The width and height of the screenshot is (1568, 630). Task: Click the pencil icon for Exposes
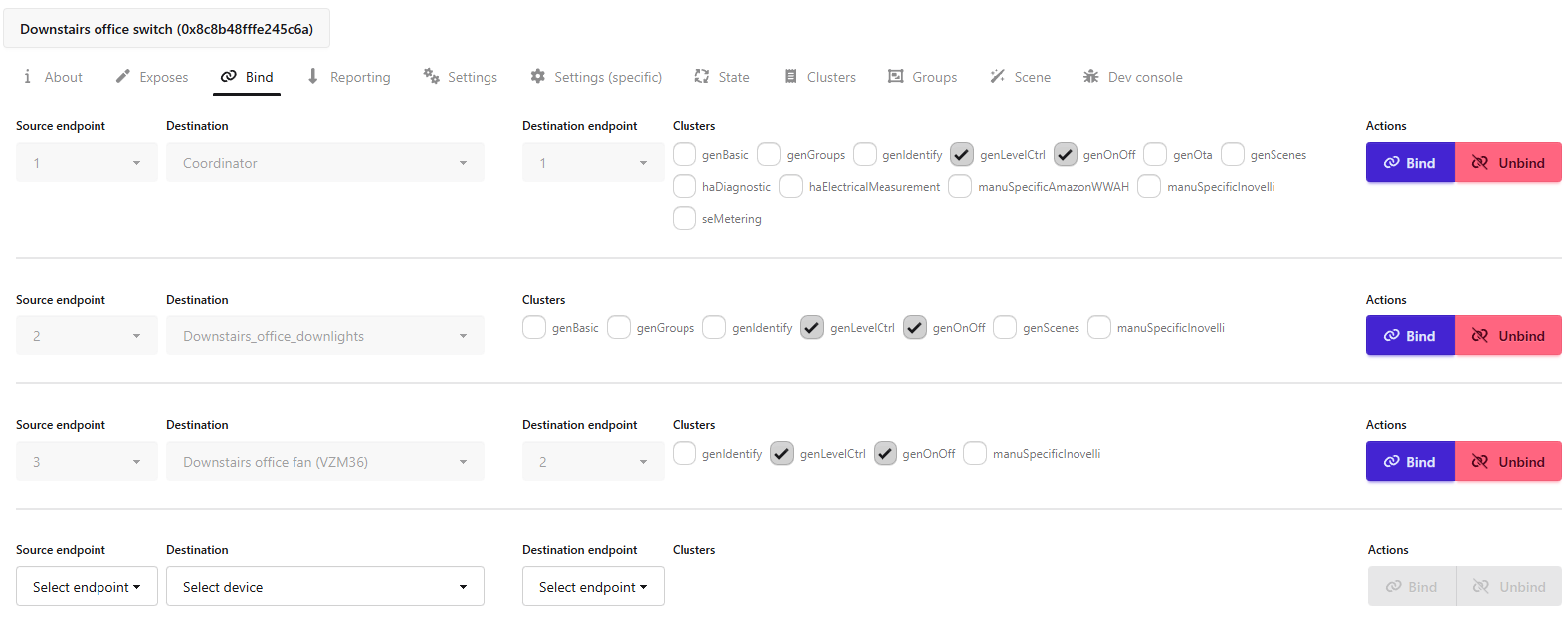tap(123, 77)
